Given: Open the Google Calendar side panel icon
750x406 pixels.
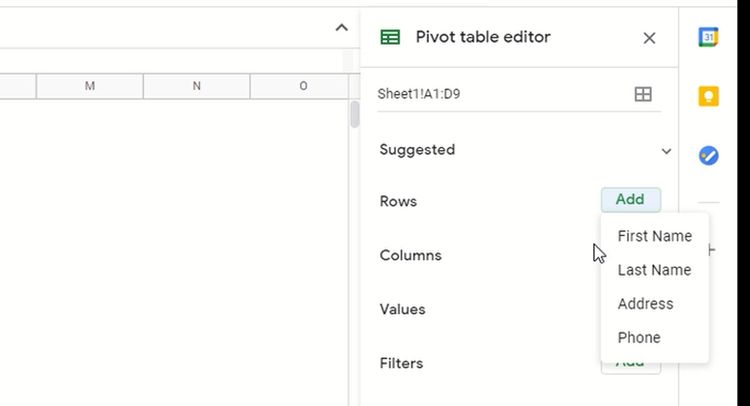Looking at the screenshot, I should [709, 37].
